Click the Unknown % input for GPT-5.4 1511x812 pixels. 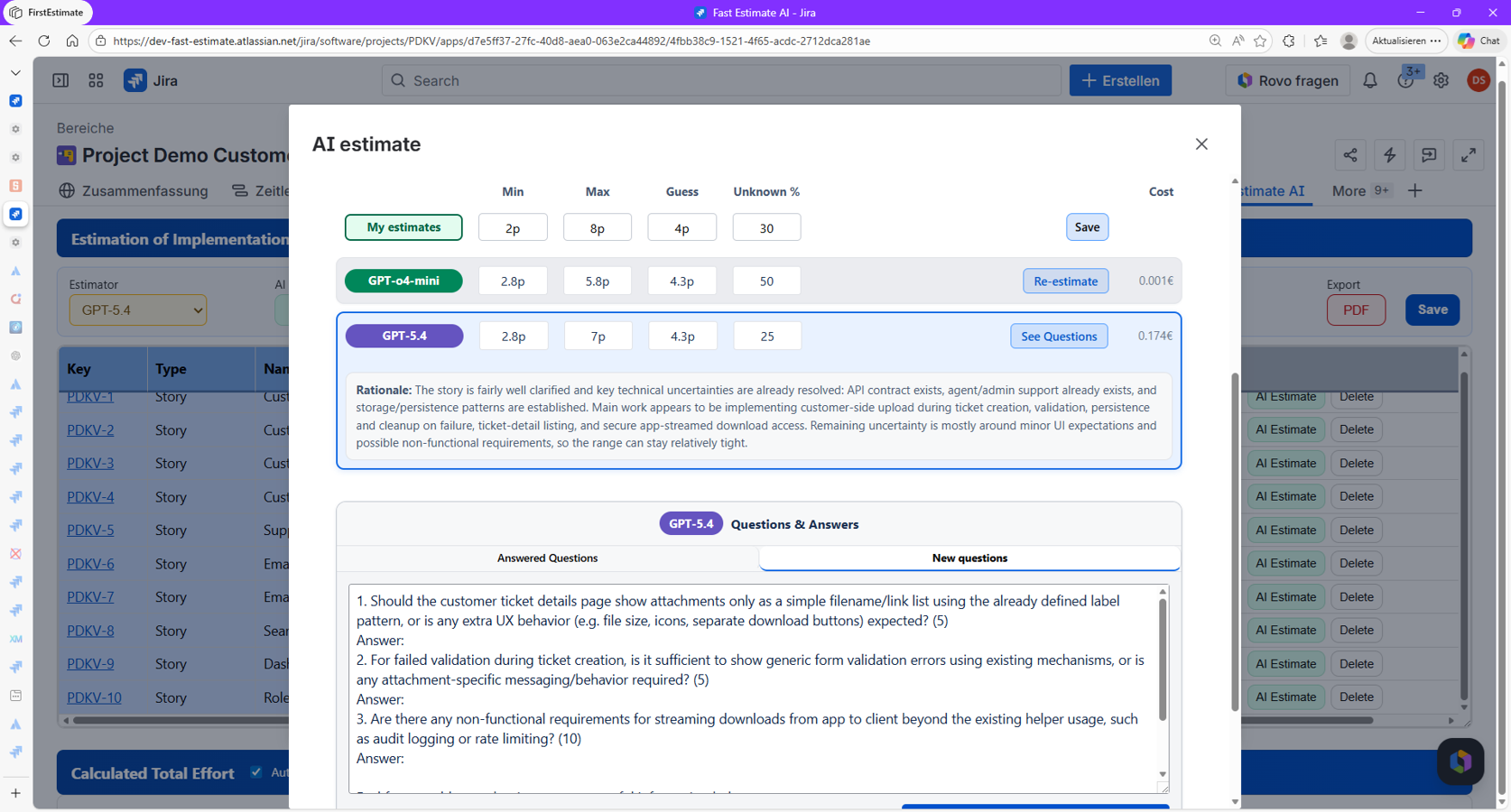pos(767,336)
